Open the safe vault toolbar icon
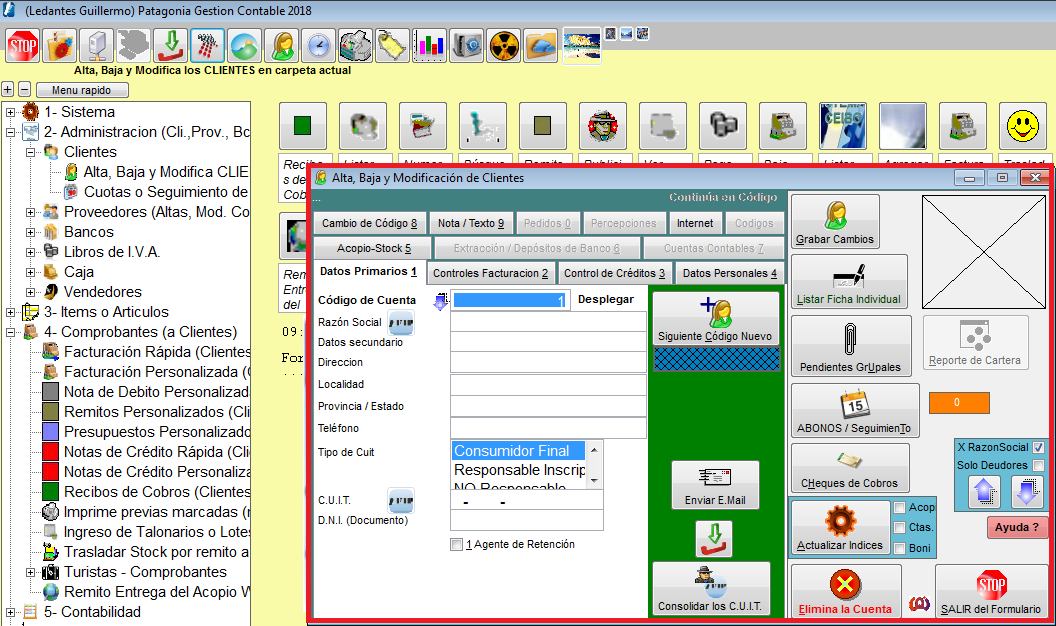The width and height of the screenshot is (1056, 626). pos(467,46)
